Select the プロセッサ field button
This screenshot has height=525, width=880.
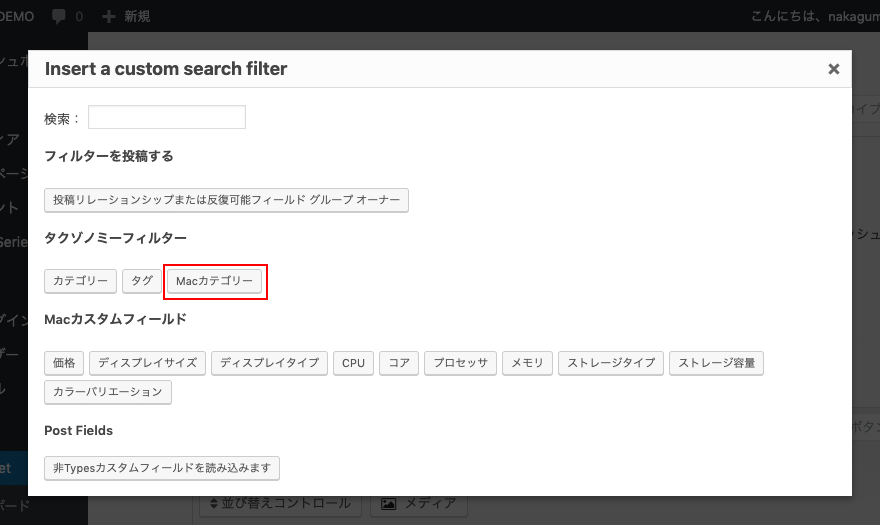pos(461,363)
